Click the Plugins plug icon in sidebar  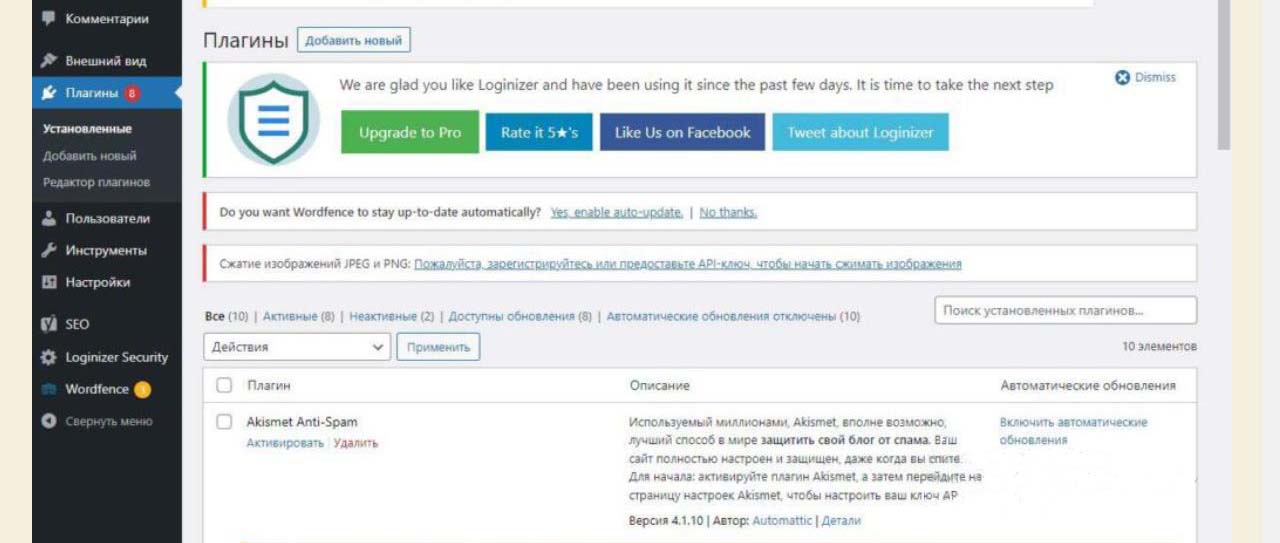click(48, 93)
